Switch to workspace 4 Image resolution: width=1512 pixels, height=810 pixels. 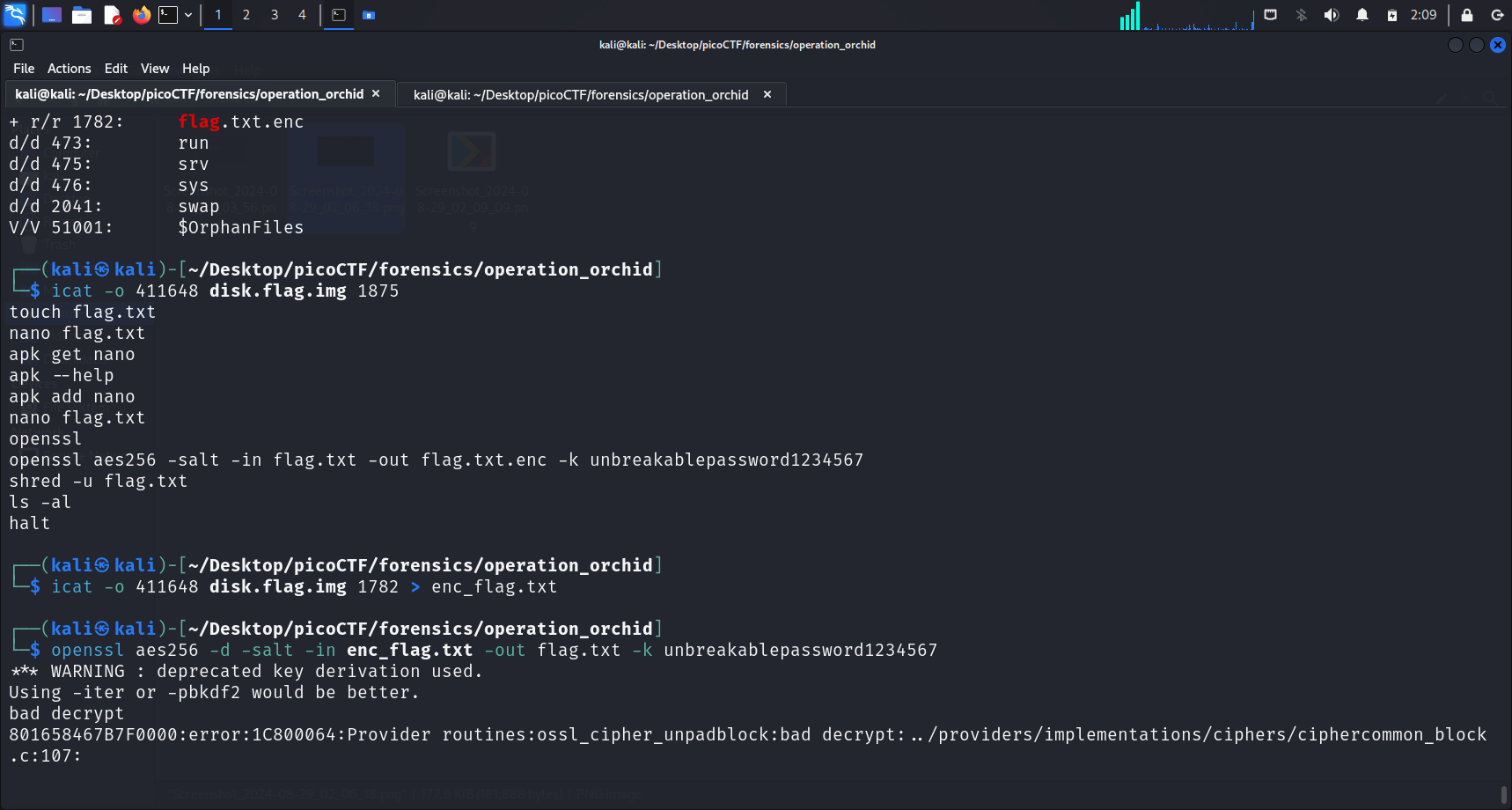tap(302, 15)
